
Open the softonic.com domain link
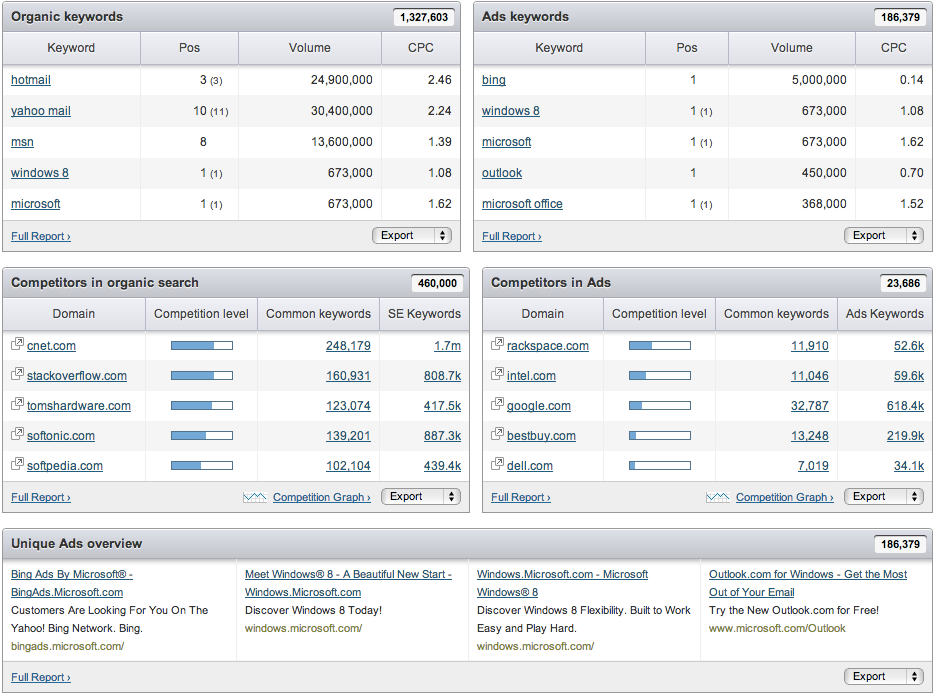click(x=61, y=436)
